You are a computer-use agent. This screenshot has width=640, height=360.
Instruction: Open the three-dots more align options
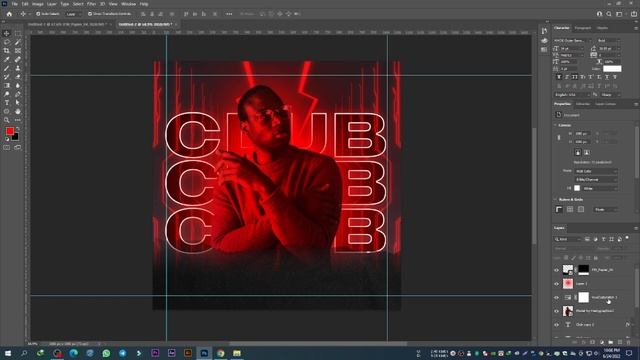[229, 14]
